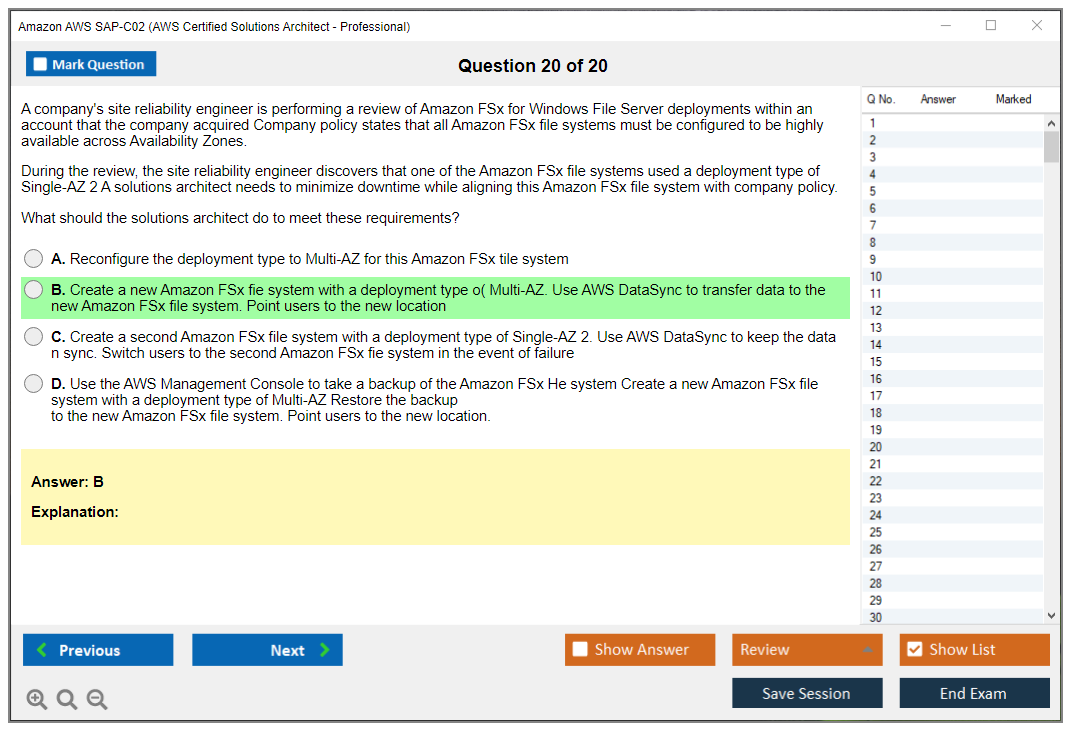The width and height of the screenshot is (1075, 735).
Task: Choose radio button for answer B
Action: (34, 290)
